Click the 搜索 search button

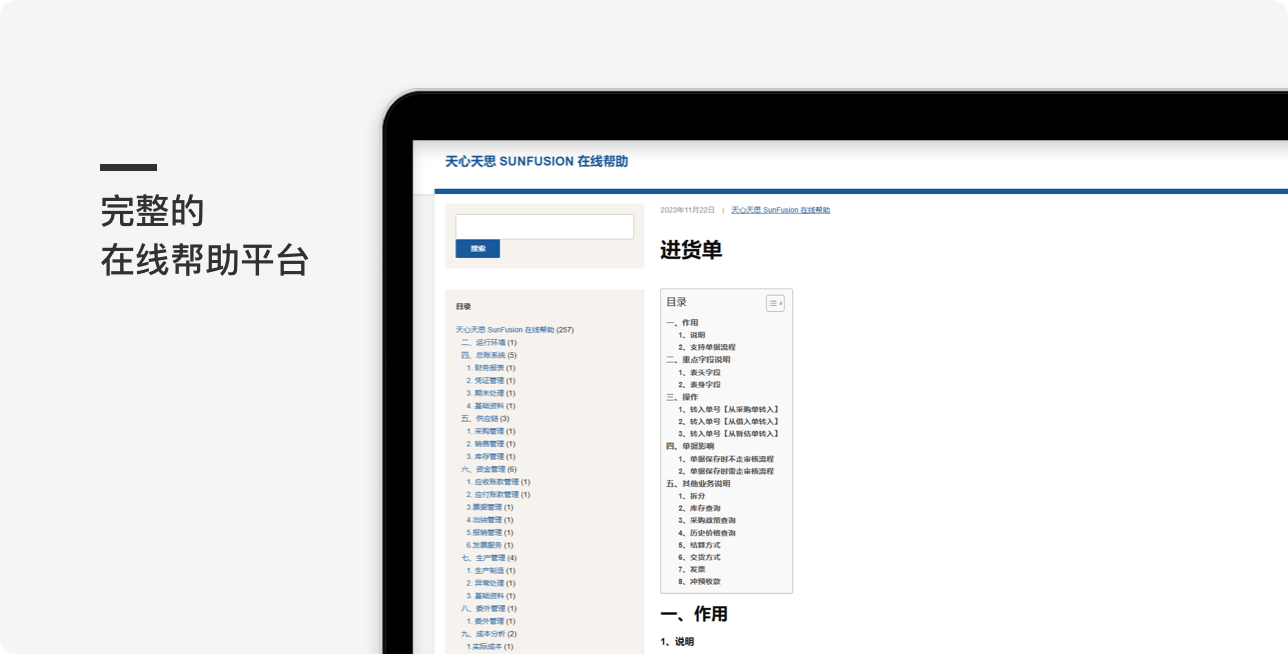(x=478, y=249)
